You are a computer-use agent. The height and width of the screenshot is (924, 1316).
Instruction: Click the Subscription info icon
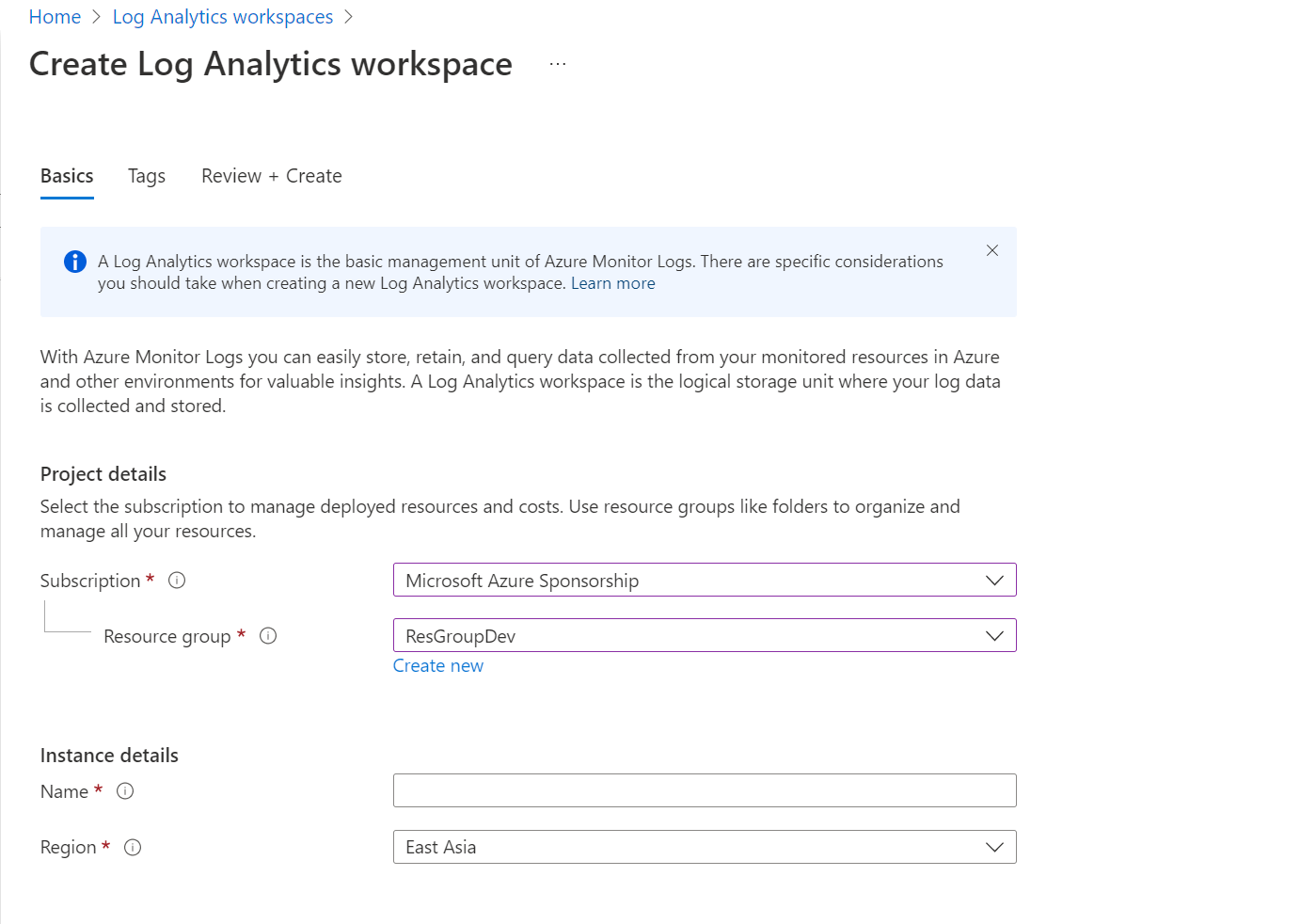pos(177,581)
